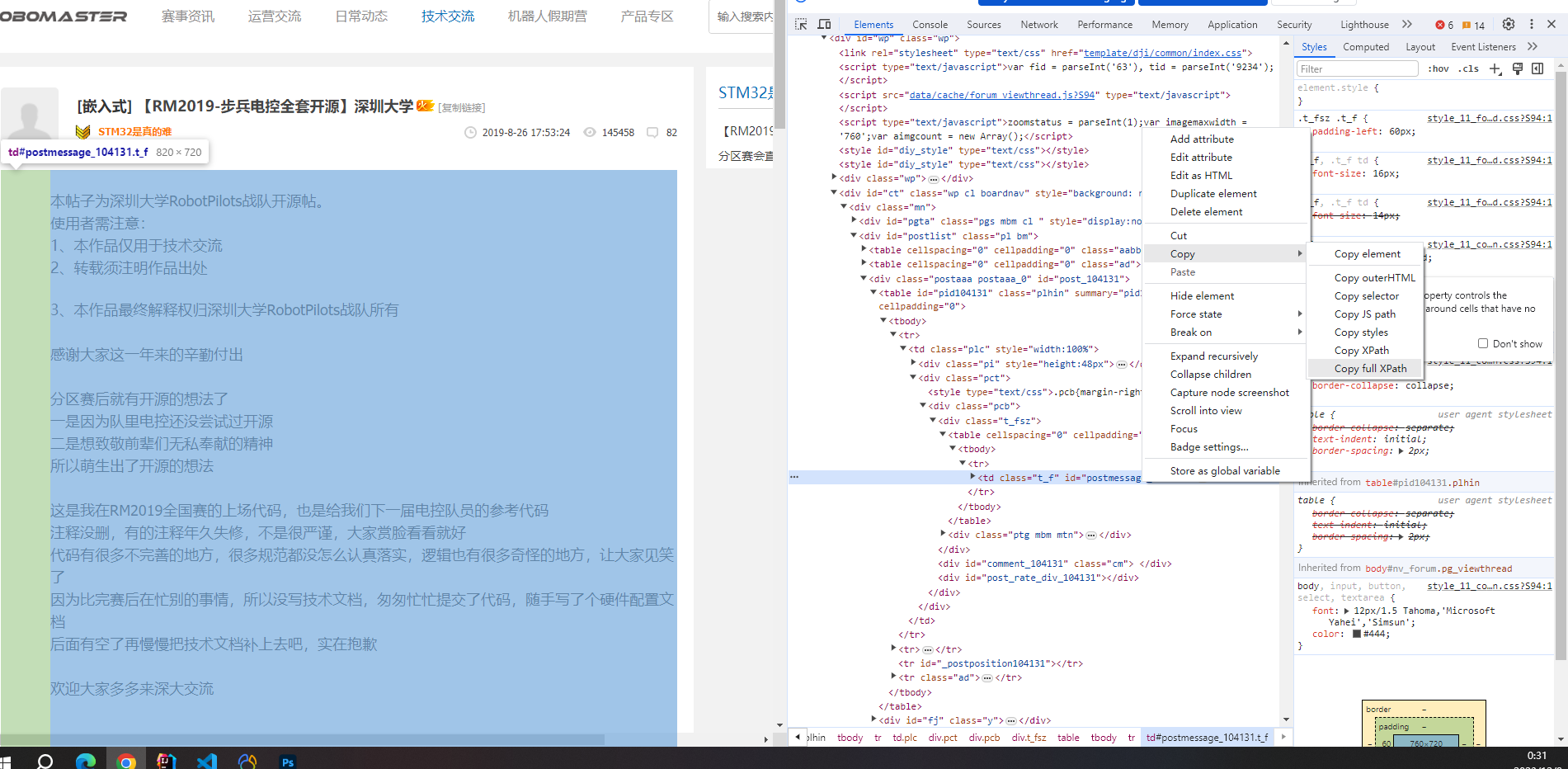Choose Capture node screenshot

tap(1226, 392)
